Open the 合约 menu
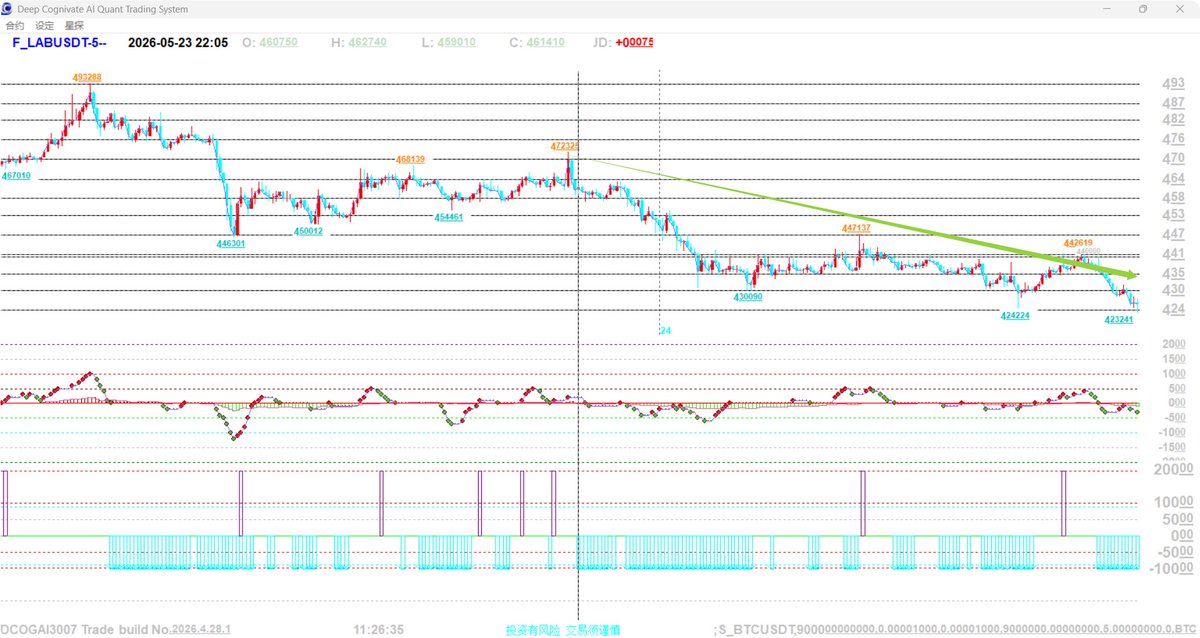Screen dimensions: 1200x638 tap(15, 25)
